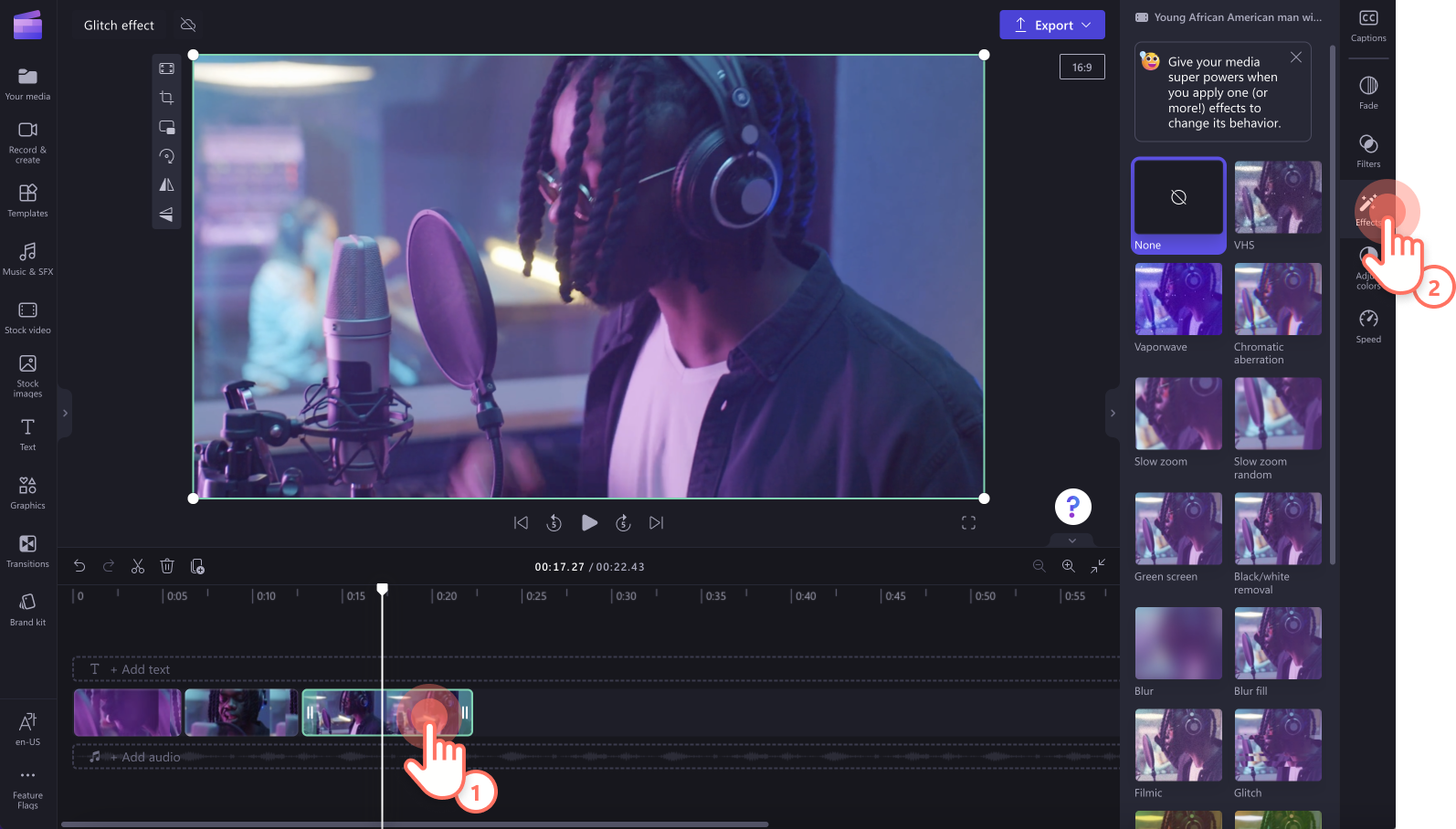Change the 16:9 aspect ratio
Image resolution: width=1456 pixels, height=829 pixels.
point(1082,67)
